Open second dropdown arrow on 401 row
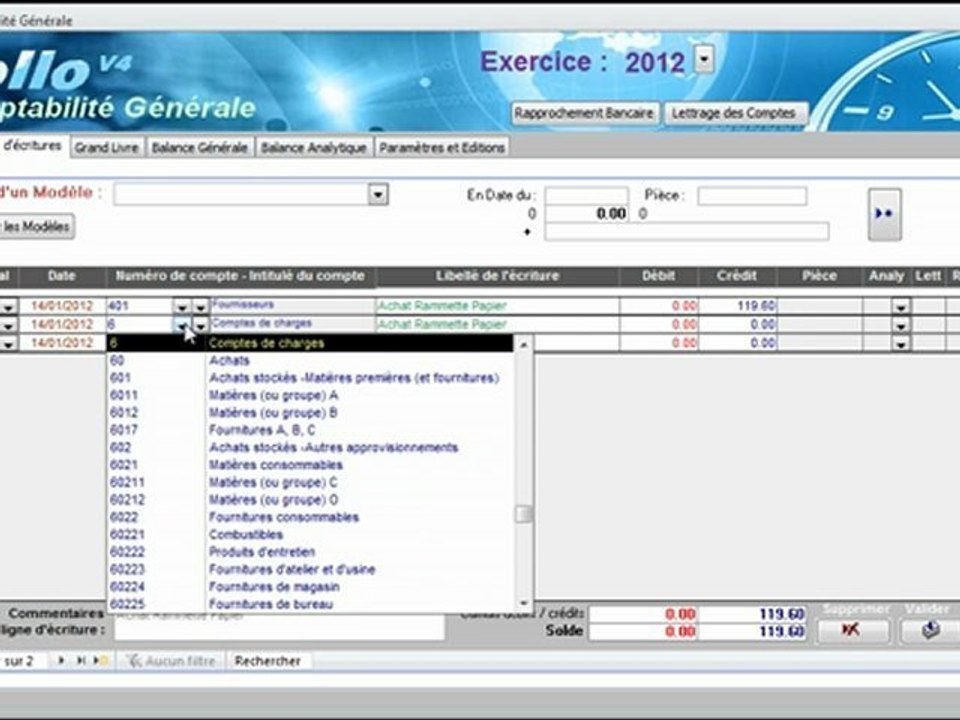 [201, 306]
